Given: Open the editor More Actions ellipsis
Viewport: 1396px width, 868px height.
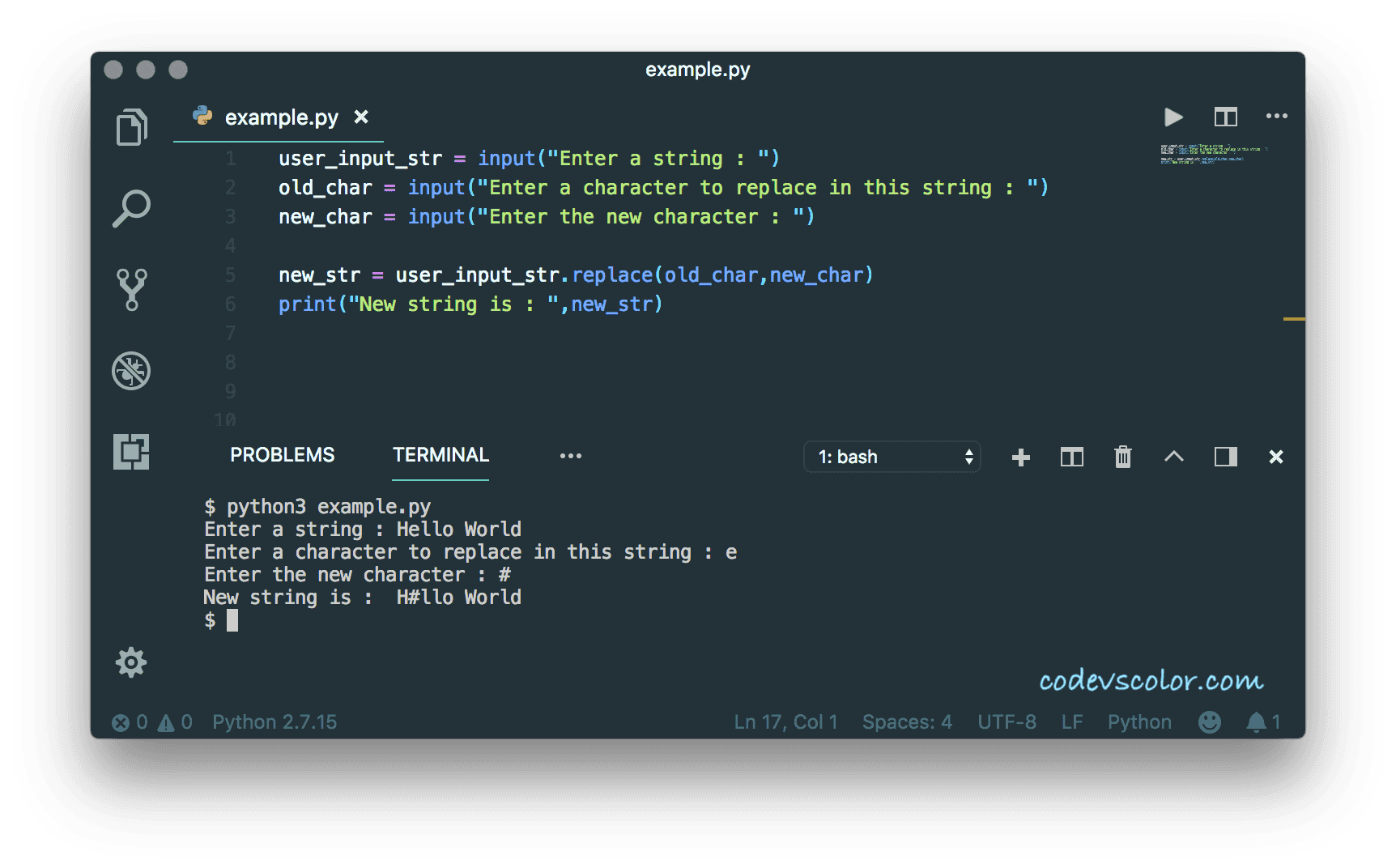Looking at the screenshot, I should click(x=1277, y=117).
